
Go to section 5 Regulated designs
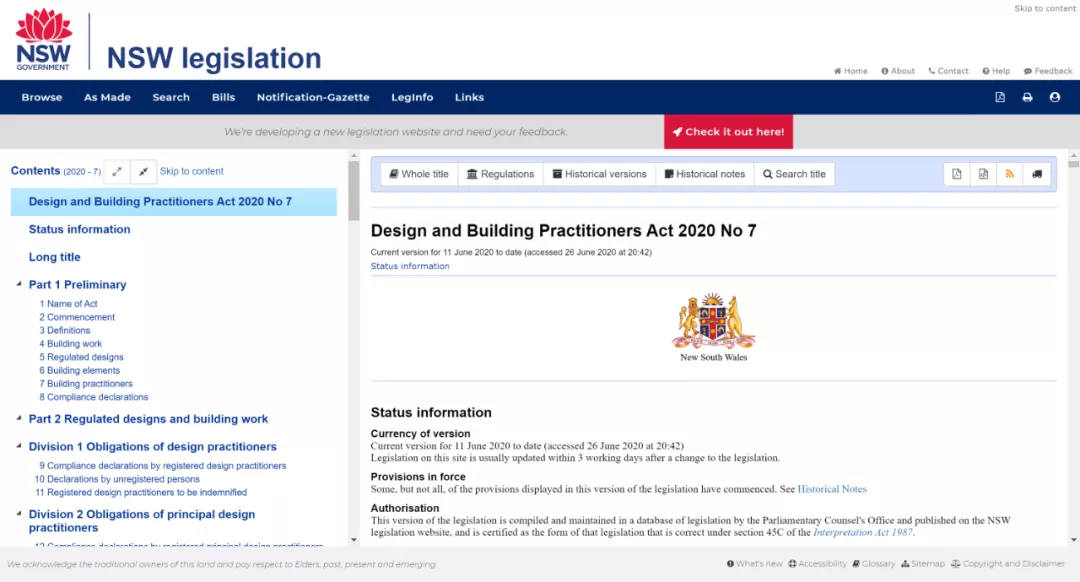[81, 357]
